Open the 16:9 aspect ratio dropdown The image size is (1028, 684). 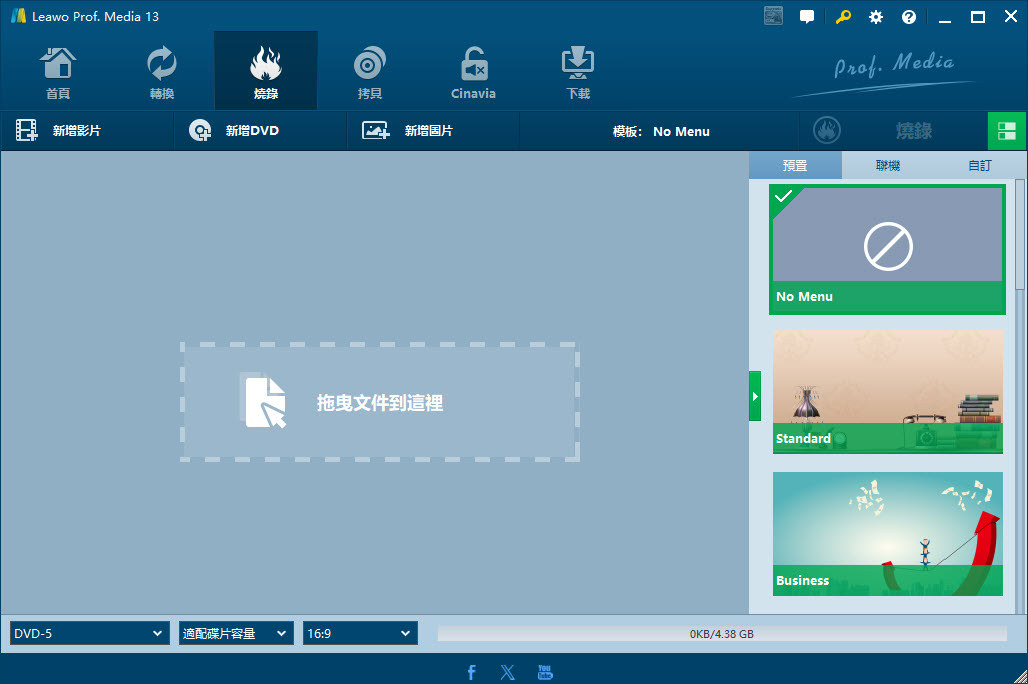(359, 633)
